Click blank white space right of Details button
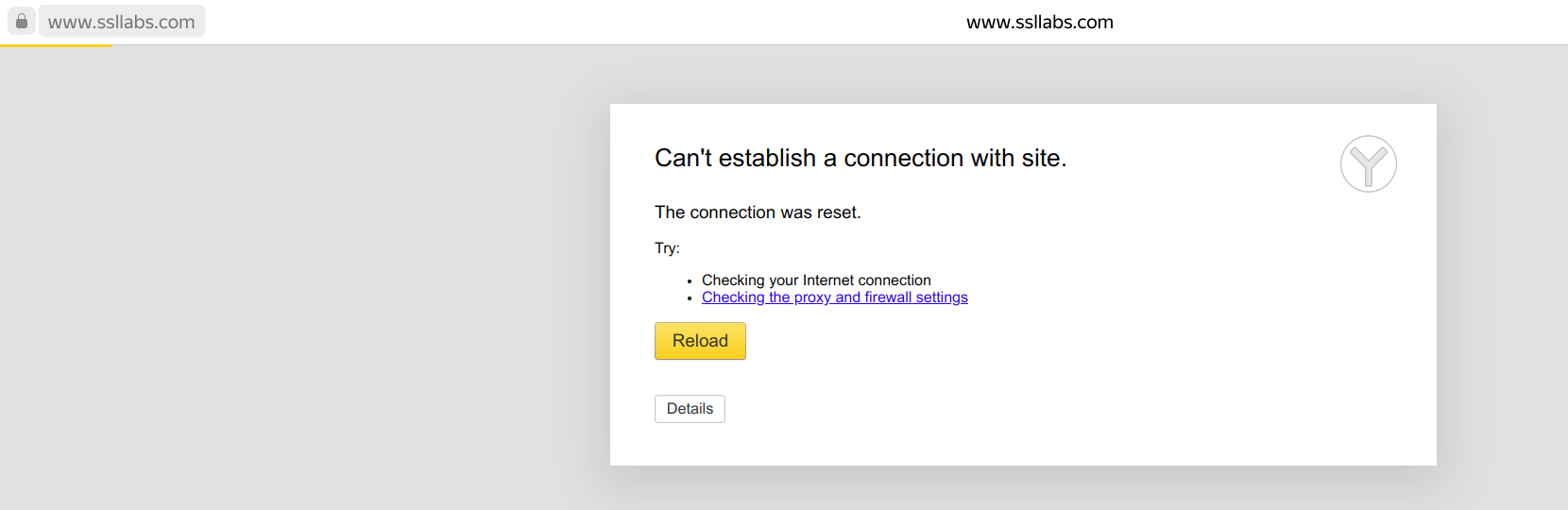The width and height of the screenshot is (1568, 510). 1039,409
